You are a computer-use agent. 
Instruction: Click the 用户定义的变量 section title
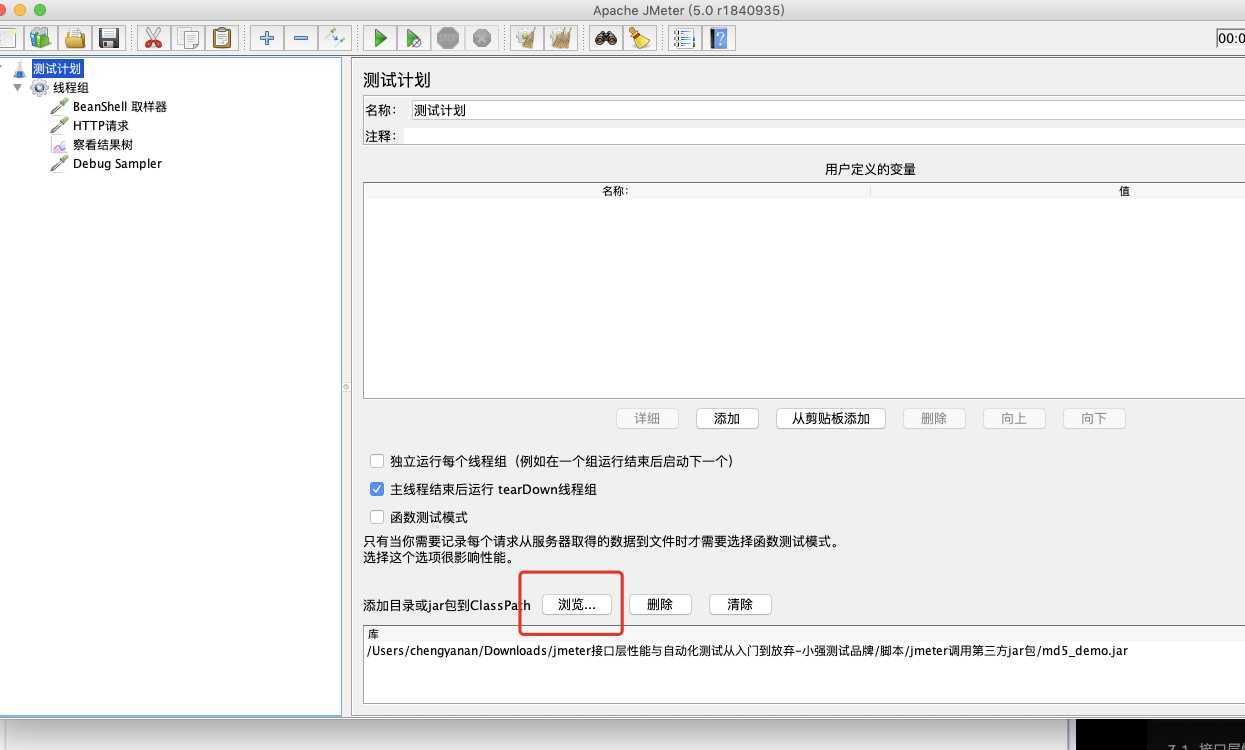[870, 169]
